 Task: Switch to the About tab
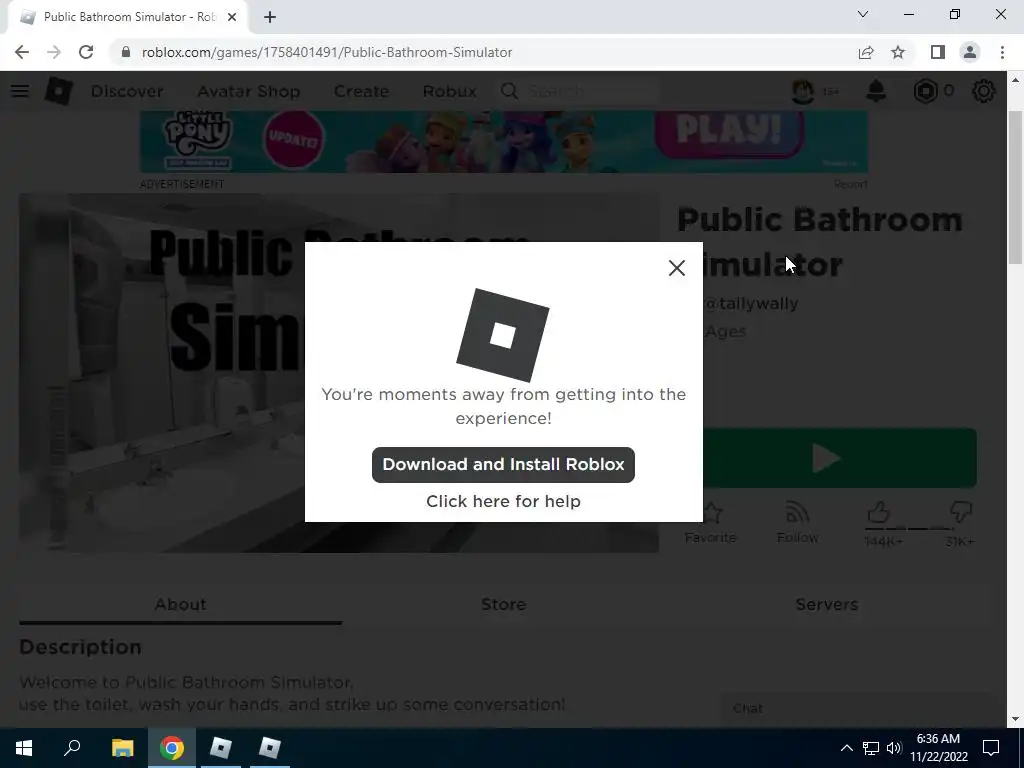coord(180,605)
